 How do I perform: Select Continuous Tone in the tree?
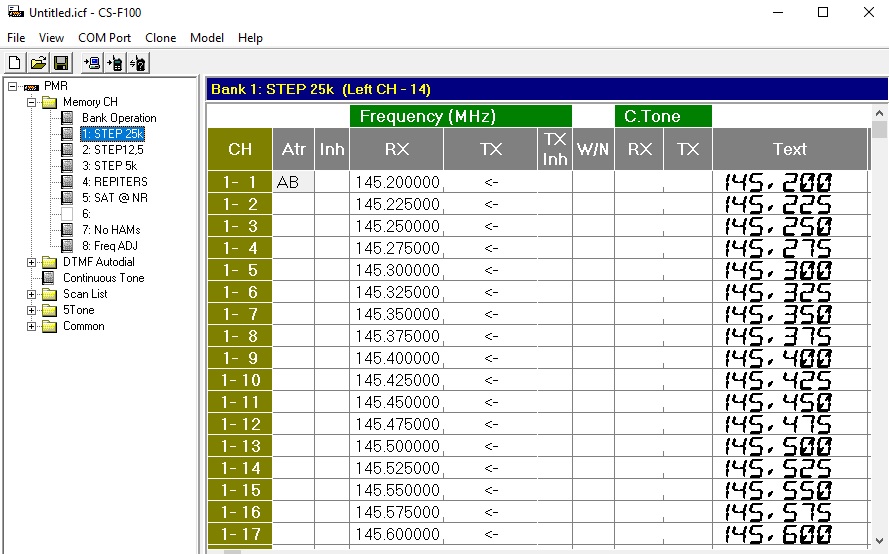[x=103, y=278]
